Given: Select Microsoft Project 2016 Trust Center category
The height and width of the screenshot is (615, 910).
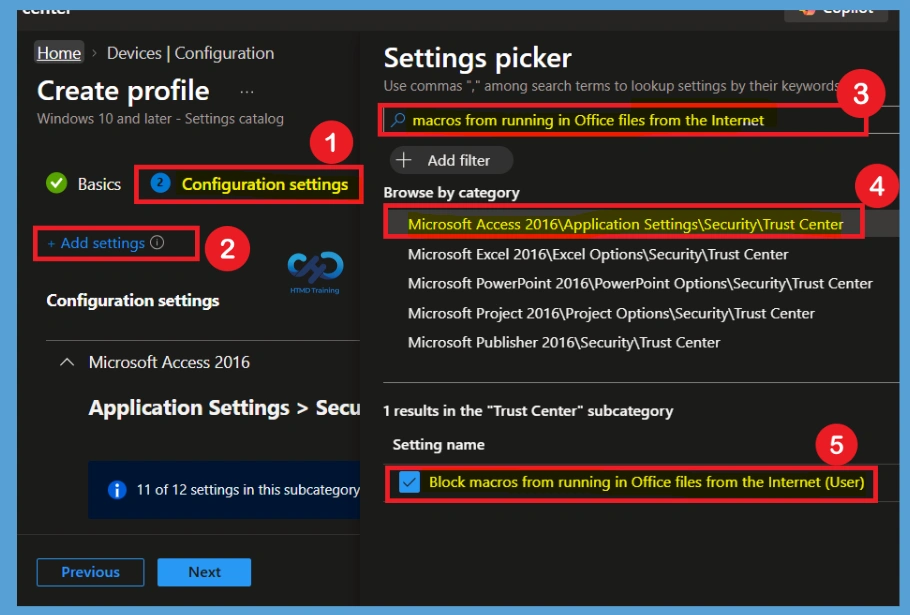Looking at the screenshot, I should tap(611, 313).
